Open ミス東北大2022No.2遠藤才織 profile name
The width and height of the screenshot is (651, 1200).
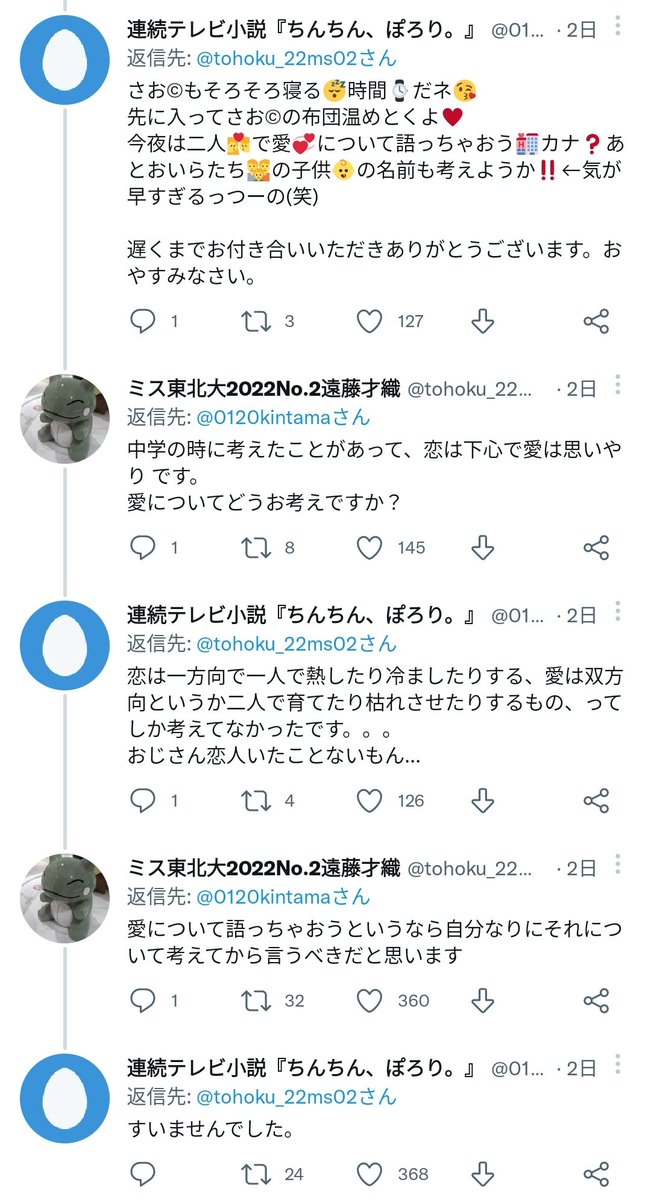pos(263,389)
